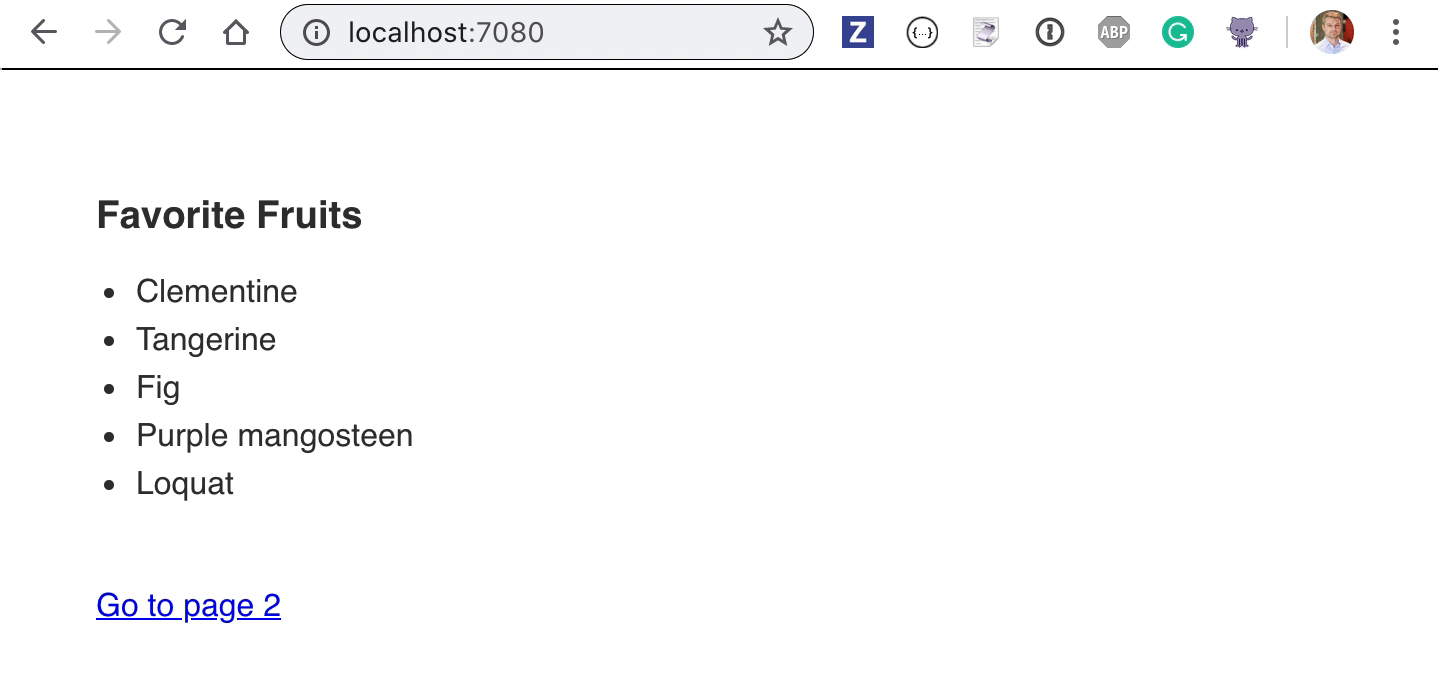View site information icon in address bar
Viewport: 1438px width, 682px height.
[x=316, y=33]
